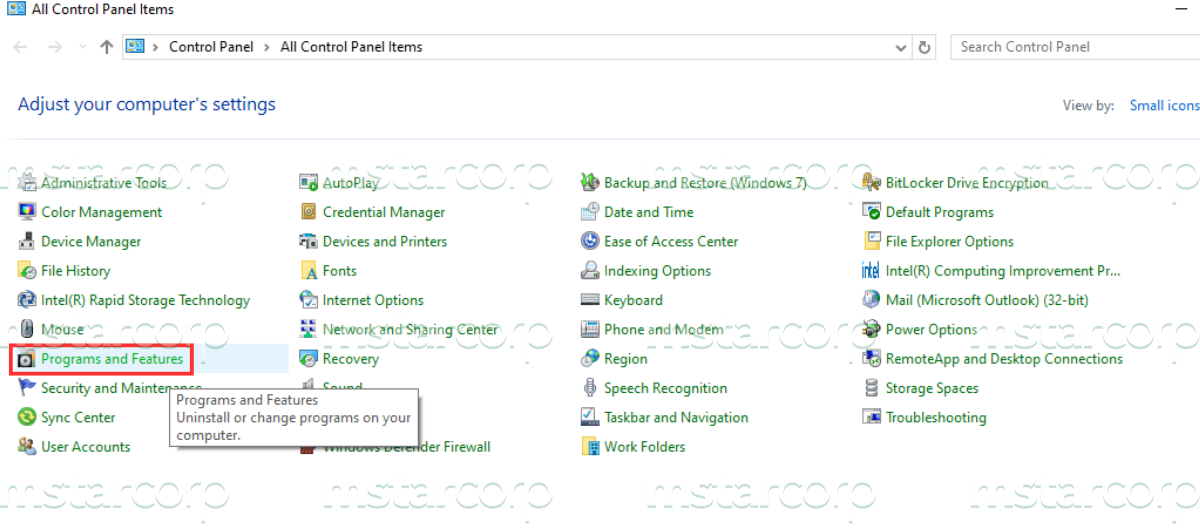Click the Troubleshooting icon
Image resolution: width=1200 pixels, height=530 pixels.
(871, 417)
